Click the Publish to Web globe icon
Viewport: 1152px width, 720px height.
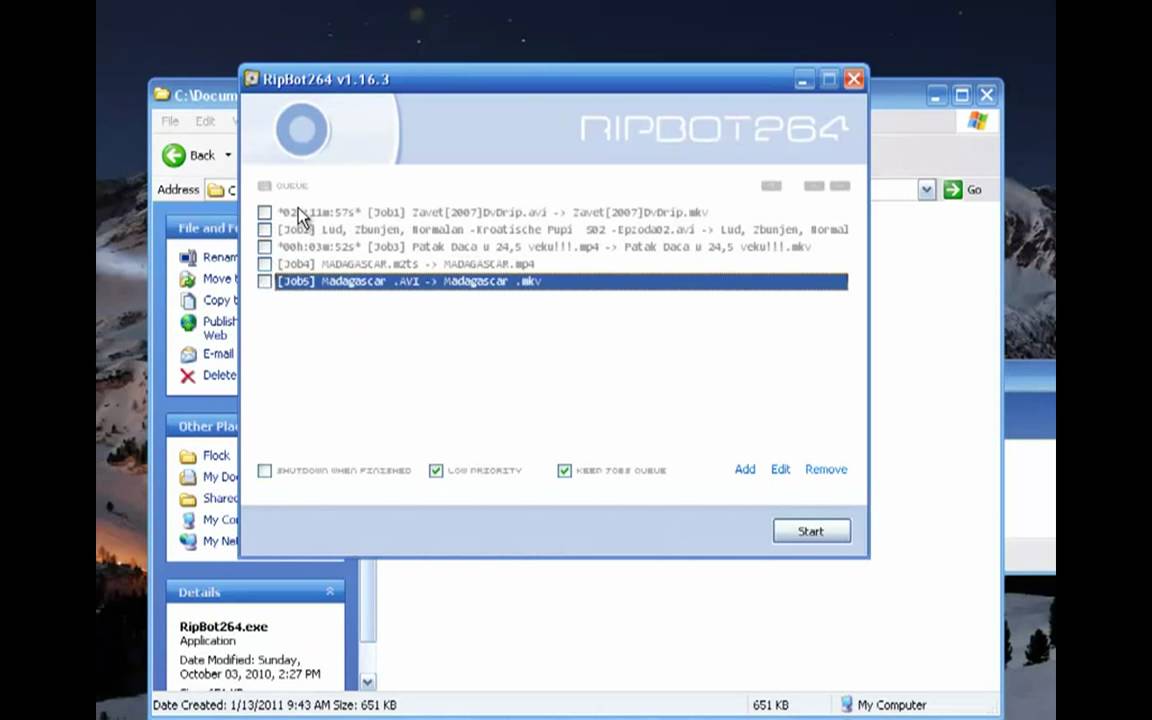[x=189, y=323]
